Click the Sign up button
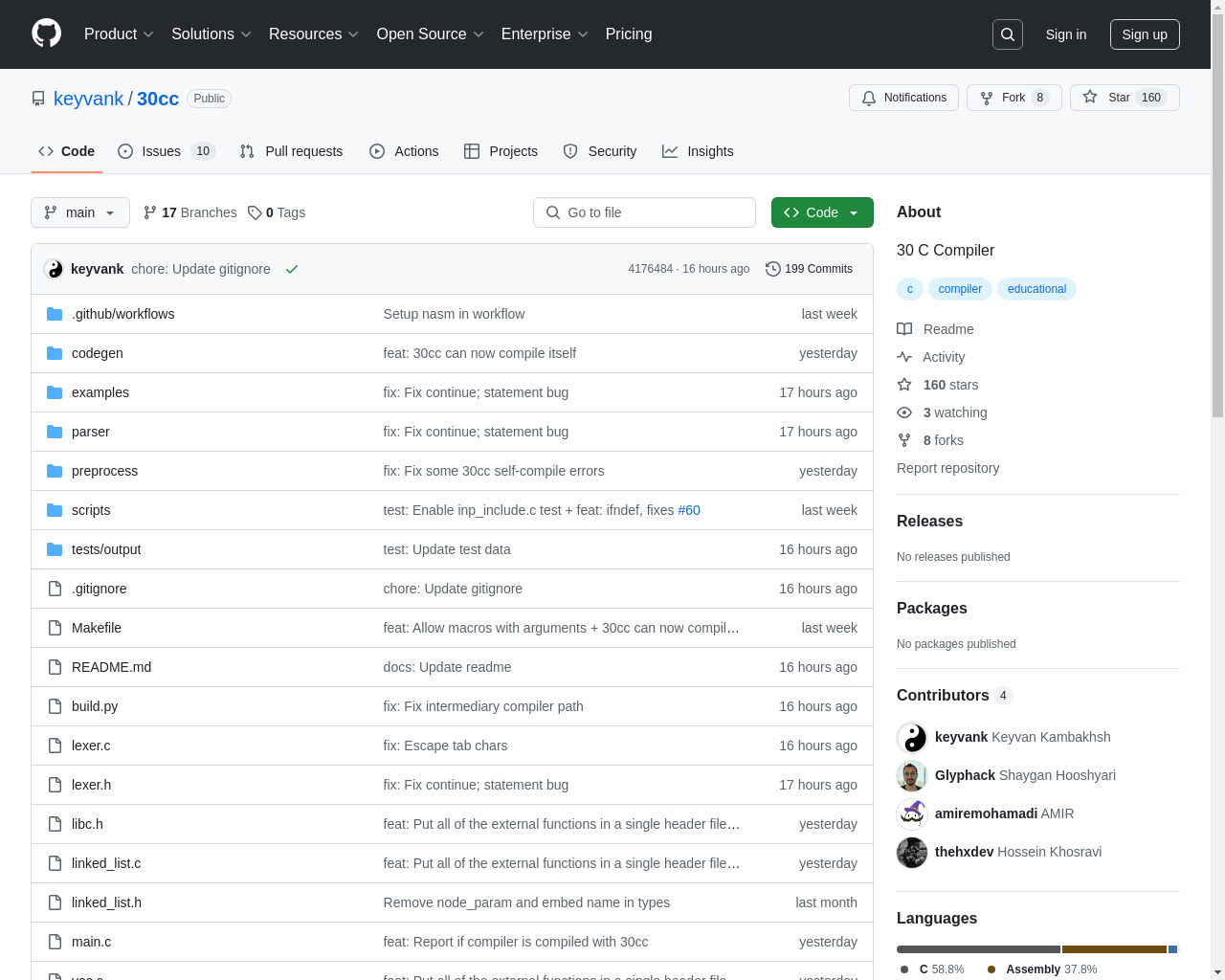This screenshot has height=980, width=1225. tap(1145, 34)
